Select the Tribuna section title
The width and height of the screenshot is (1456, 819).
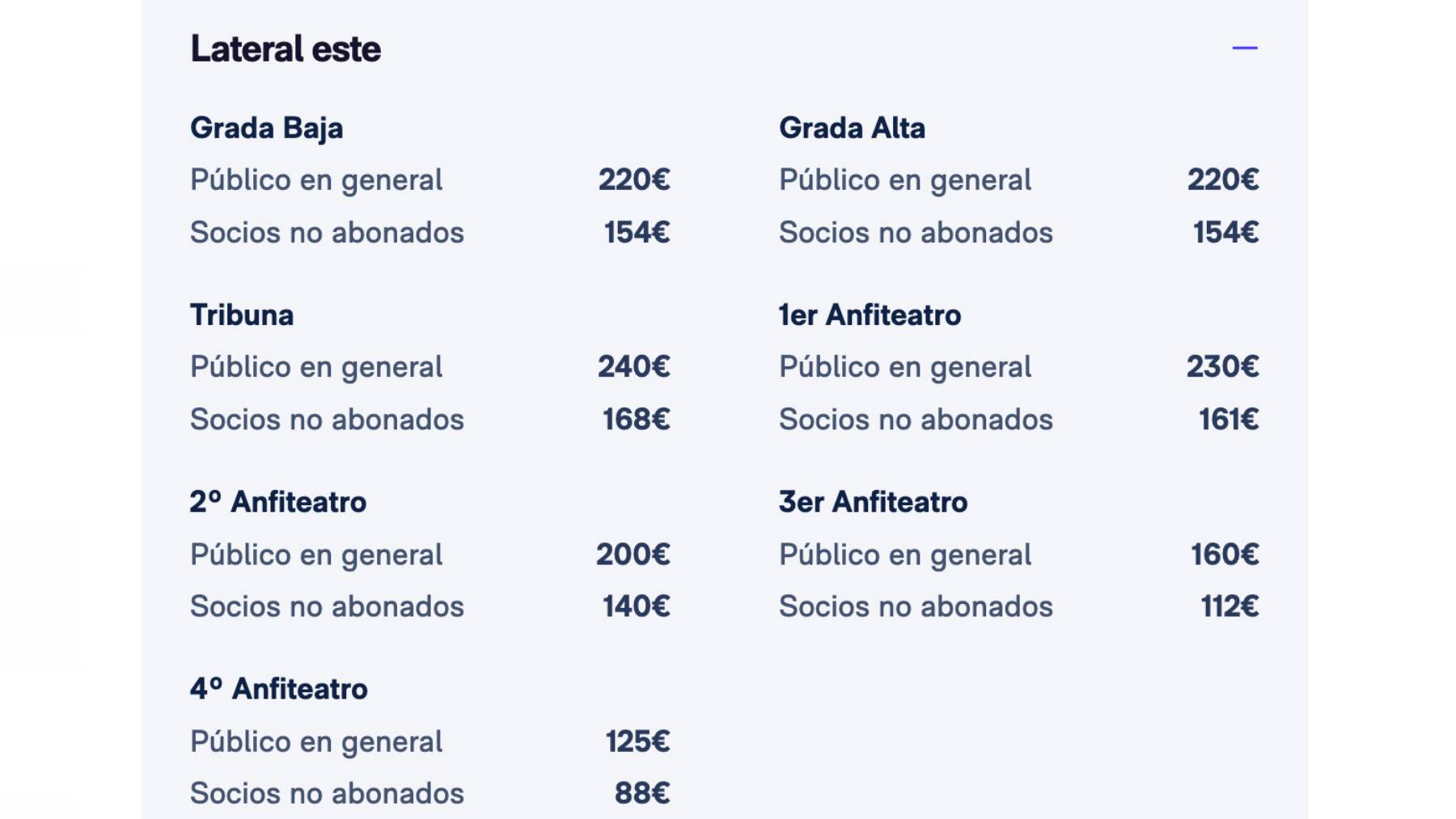pos(242,315)
